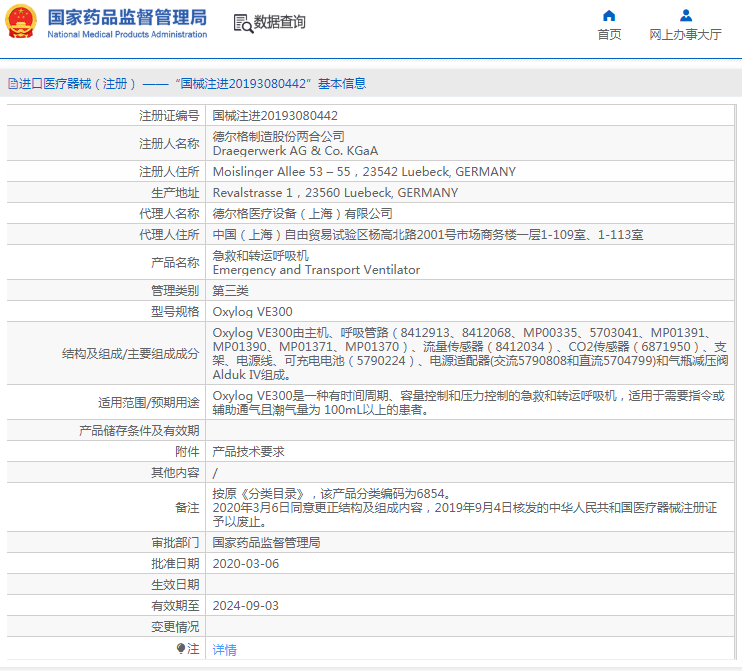Click the 产品储存条件及有效期 label
This screenshot has height=671, width=742.
click(139, 431)
